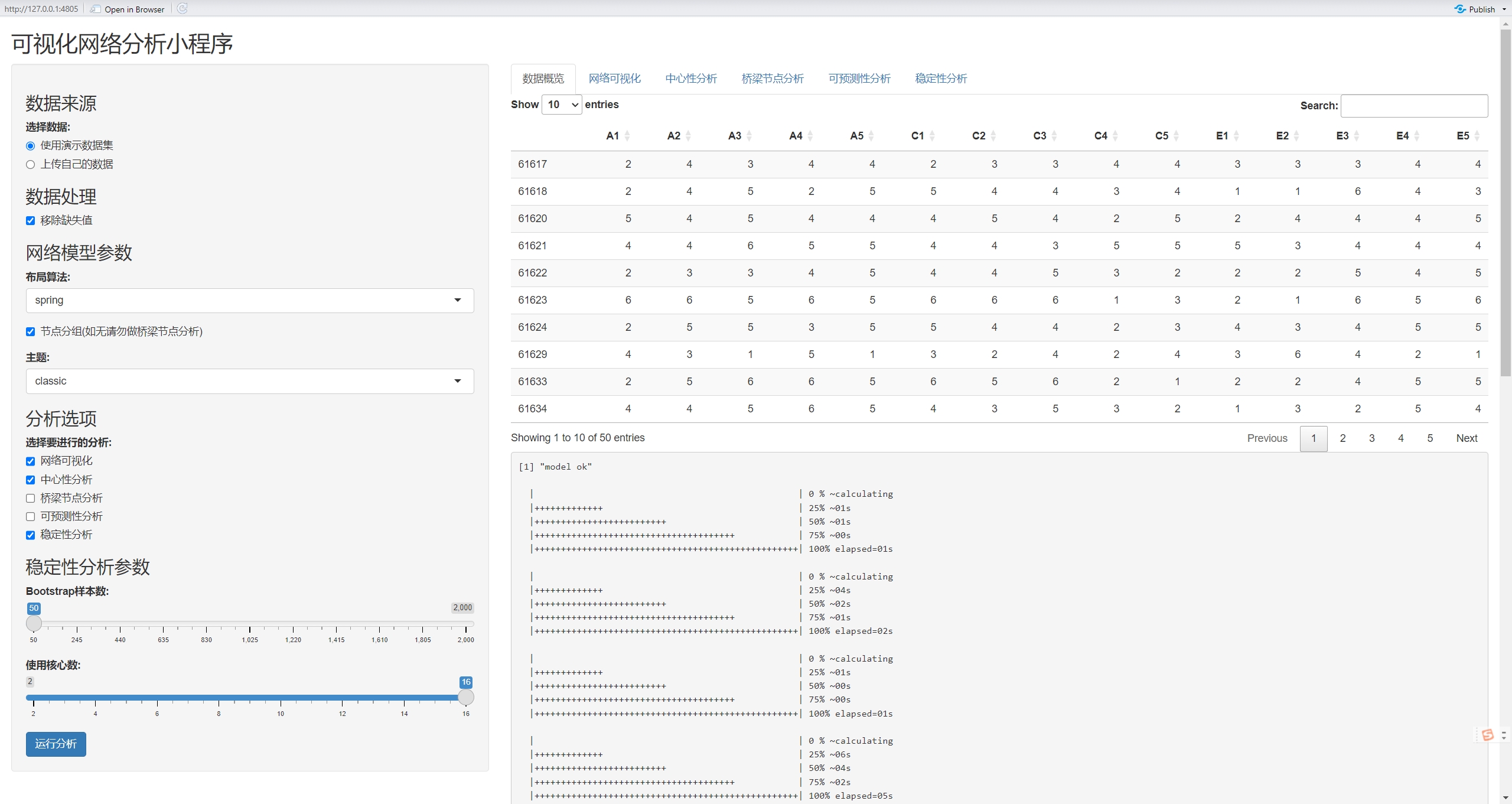Open the Show entries count dropdown

pos(562,105)
